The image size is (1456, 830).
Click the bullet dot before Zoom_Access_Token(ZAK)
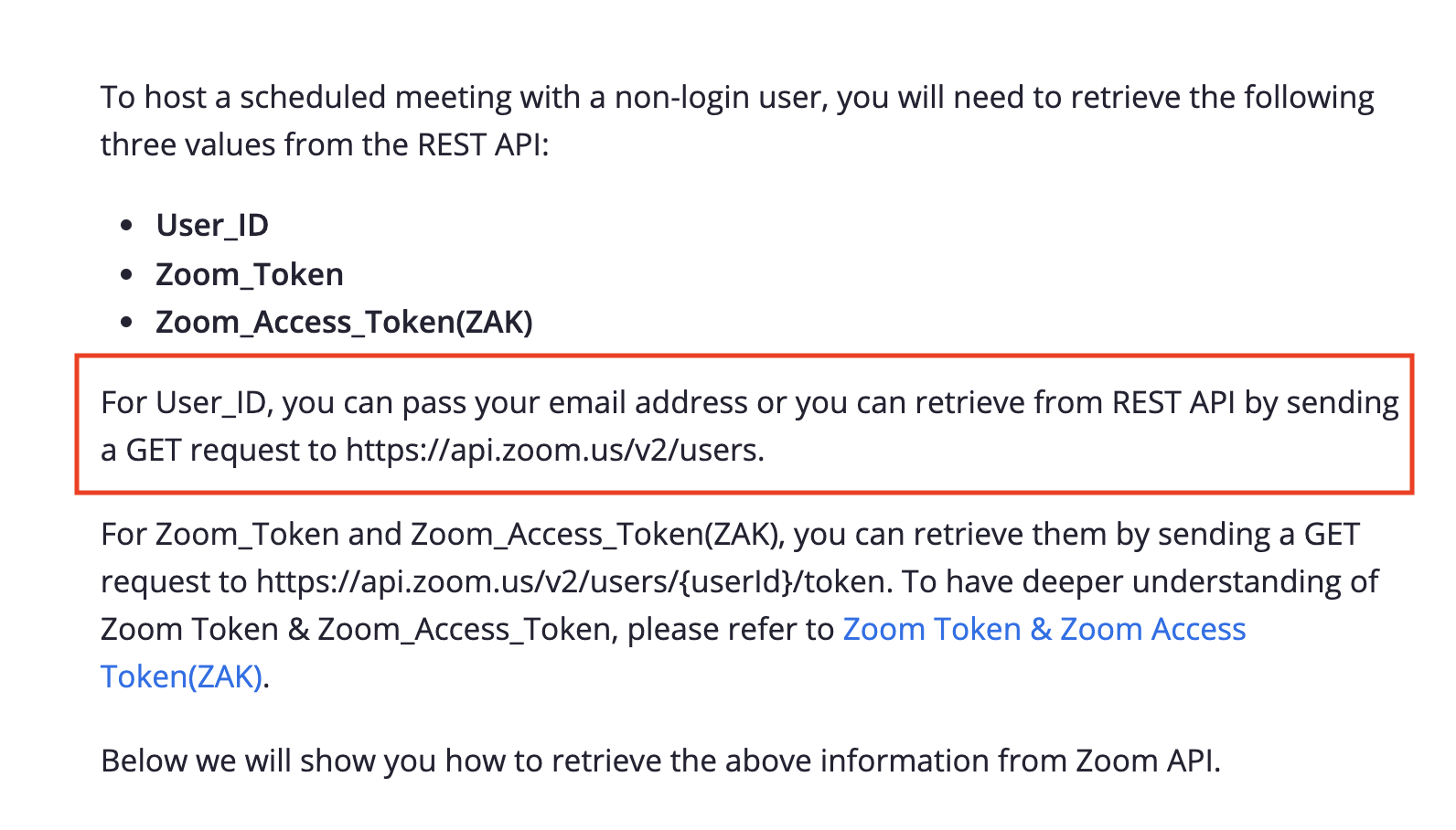click(127, 322)
